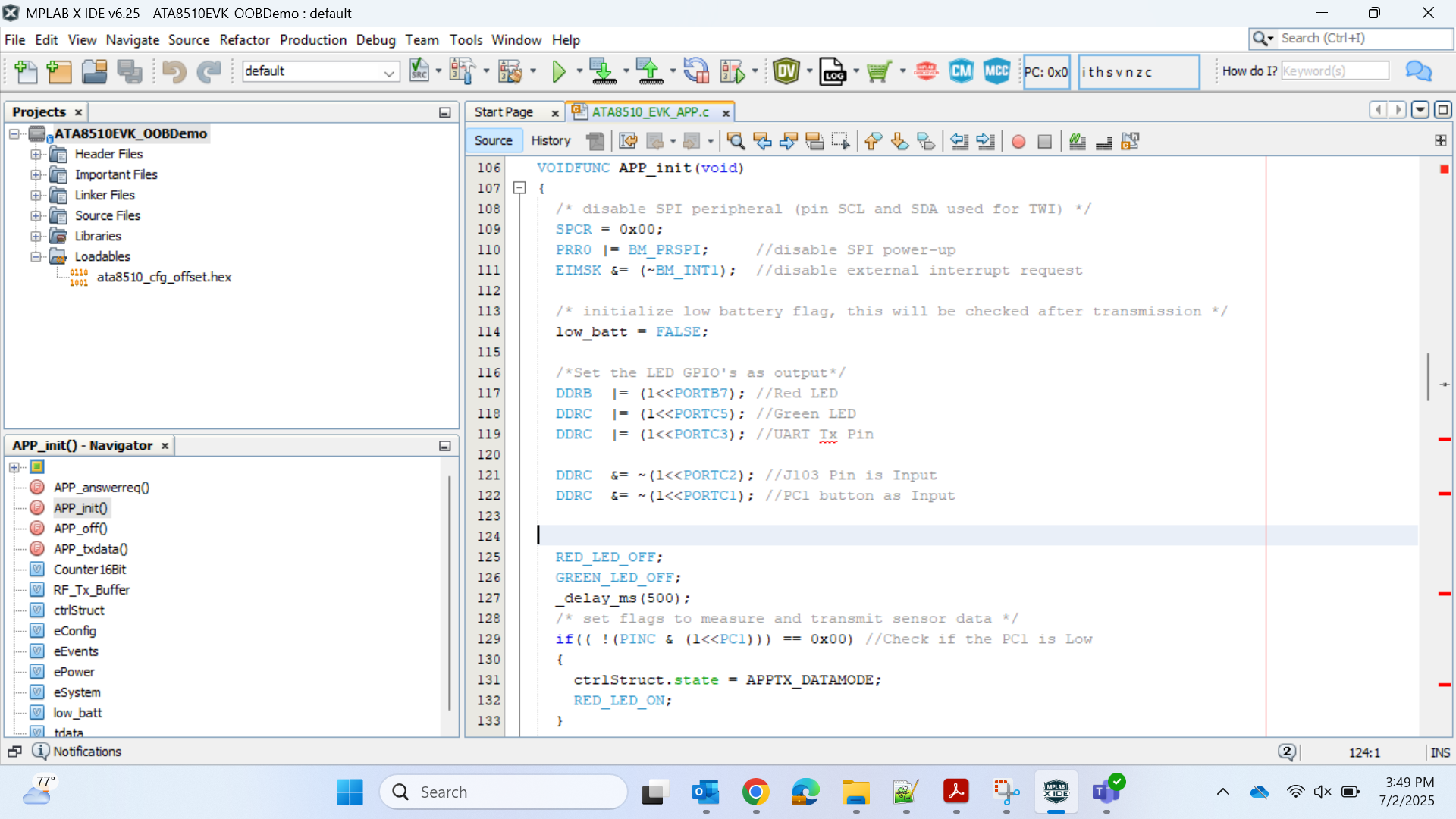Open the Production menu
1456x819 pixels.
pyautogui.click(x=312, y=40)
